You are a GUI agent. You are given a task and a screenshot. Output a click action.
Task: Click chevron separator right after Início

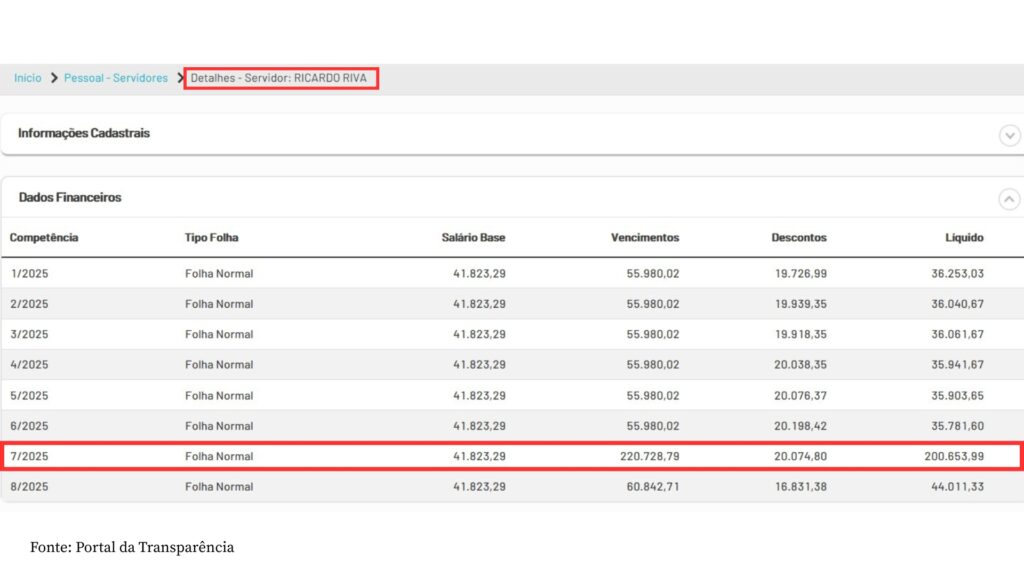[x=54, y=78]
